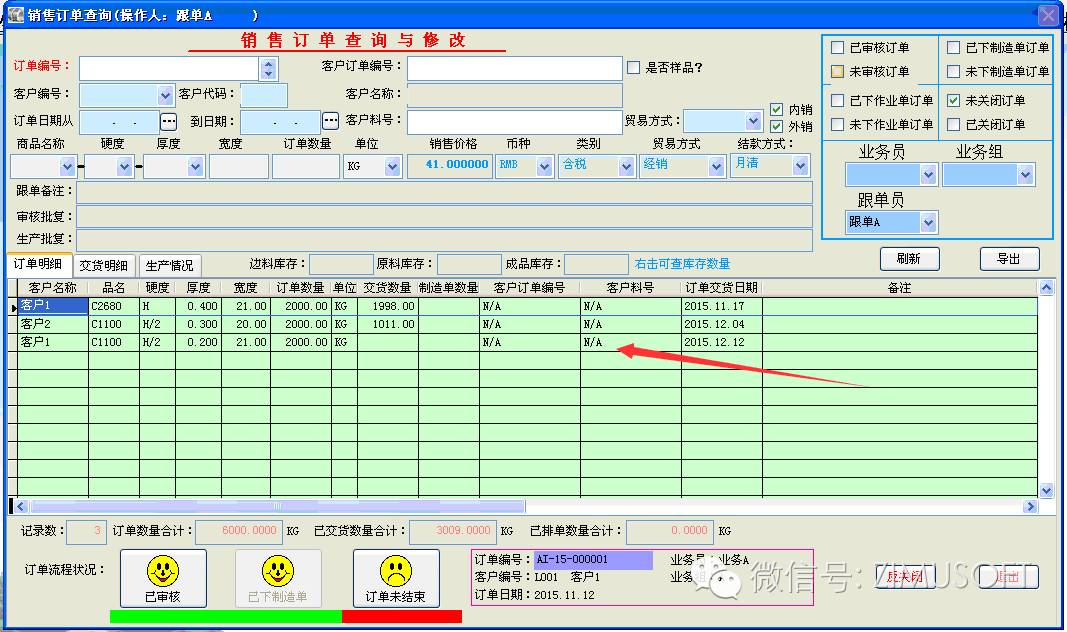This screenshot has height=632, width=1067.
Task: Click scroll-right arrow of order grid
Action: pos(1030,507)
